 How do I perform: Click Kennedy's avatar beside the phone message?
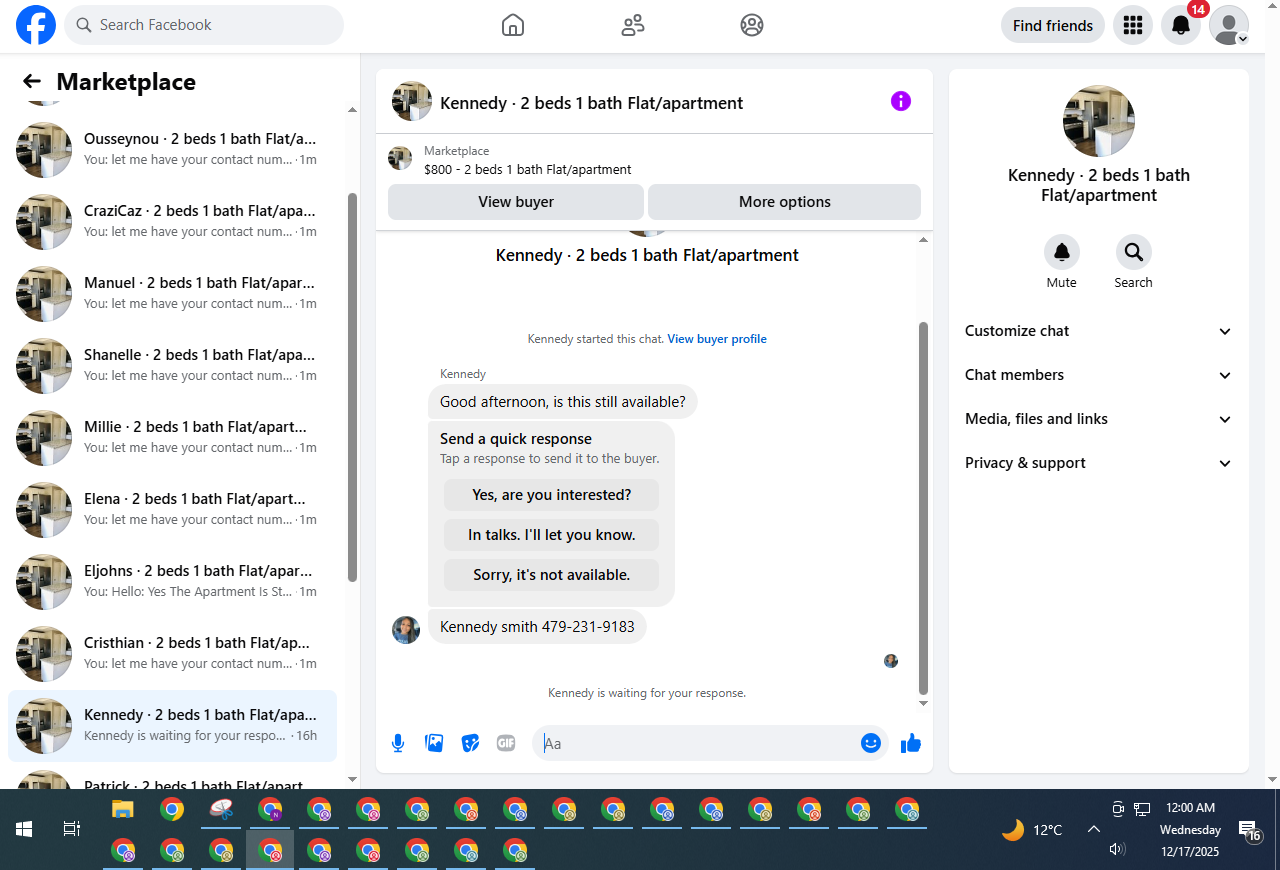pos(406,629)
